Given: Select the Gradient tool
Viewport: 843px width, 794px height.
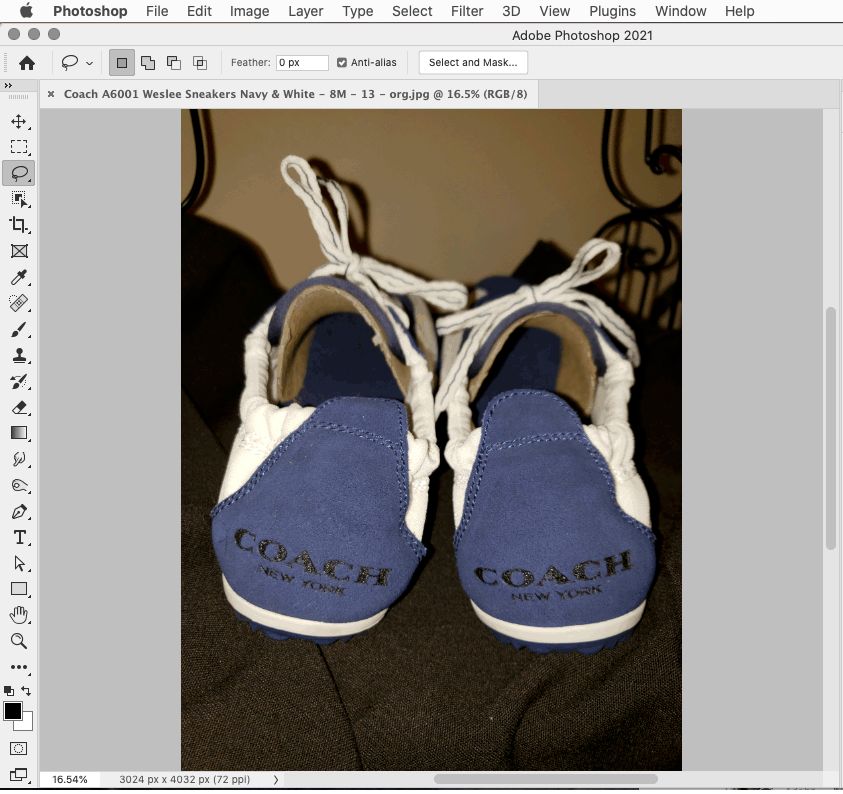Looking at the screenshot, I should tap(19, 433).
